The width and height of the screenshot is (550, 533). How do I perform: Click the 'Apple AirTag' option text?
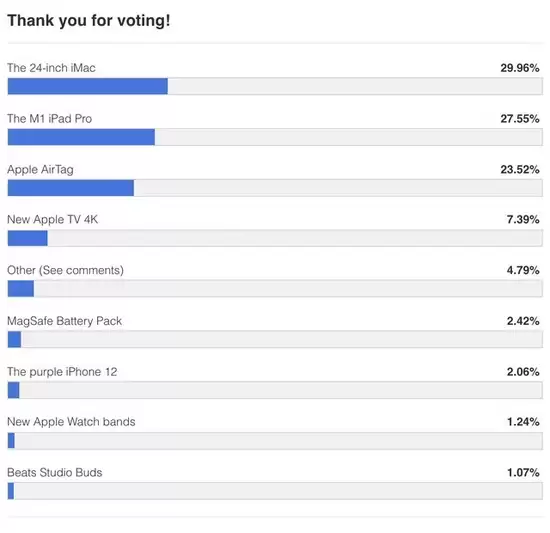coord(40,170)
